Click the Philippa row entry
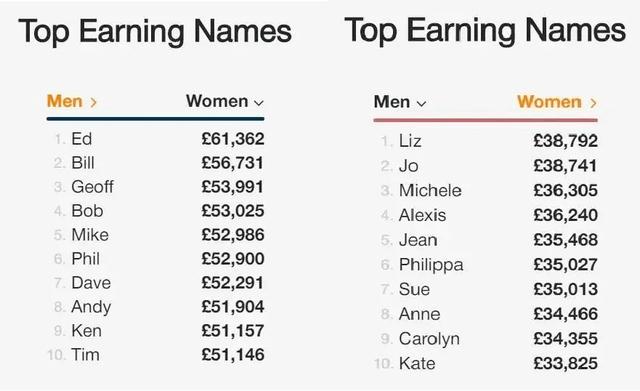This screenshot has height=391, width=640. [486, 264]
